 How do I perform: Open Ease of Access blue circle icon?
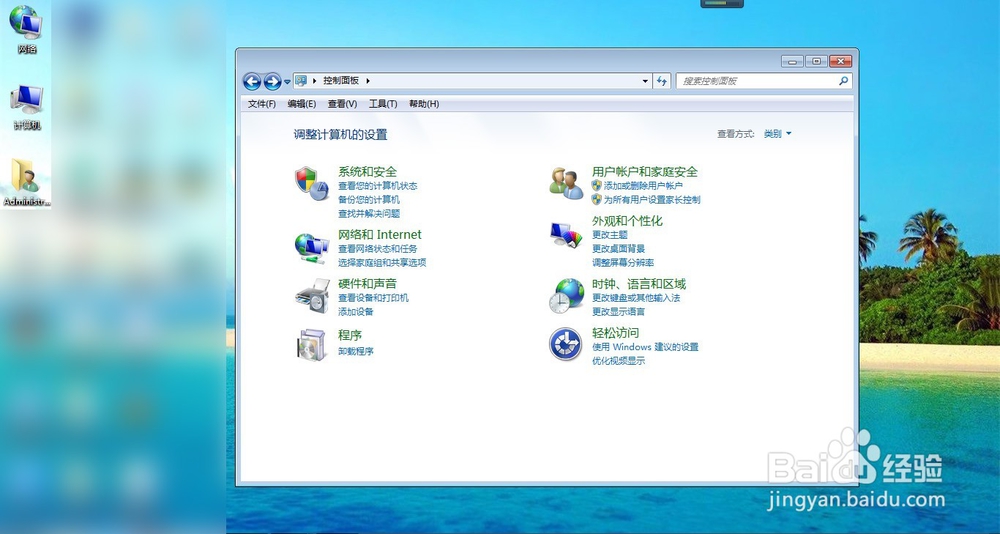(x=566, y=345)
